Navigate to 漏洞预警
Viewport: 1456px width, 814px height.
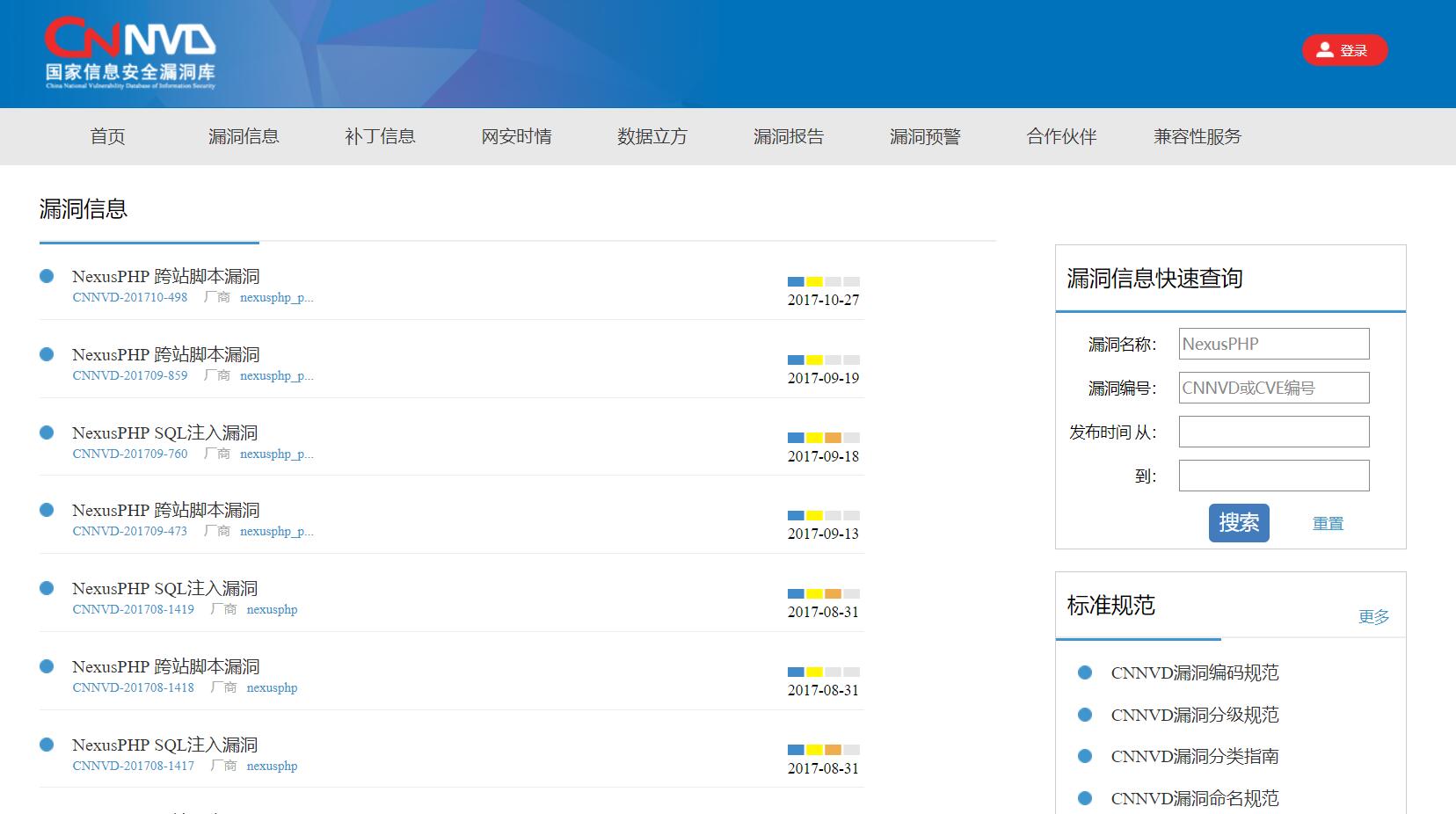click(925, 136)
